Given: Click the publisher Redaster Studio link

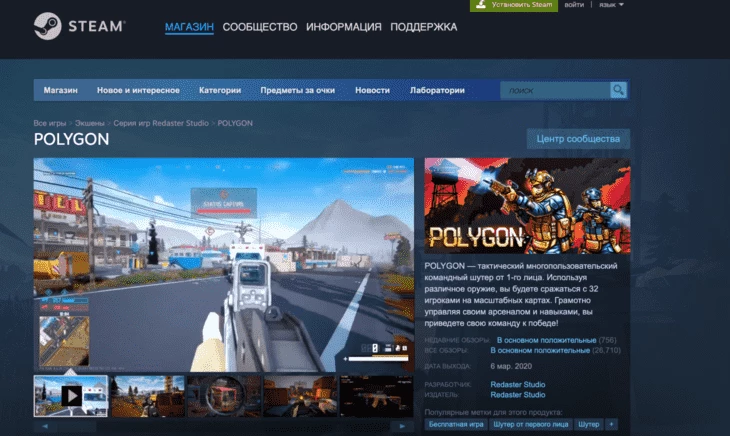Looking at the screenshot, I should (518, 395).
